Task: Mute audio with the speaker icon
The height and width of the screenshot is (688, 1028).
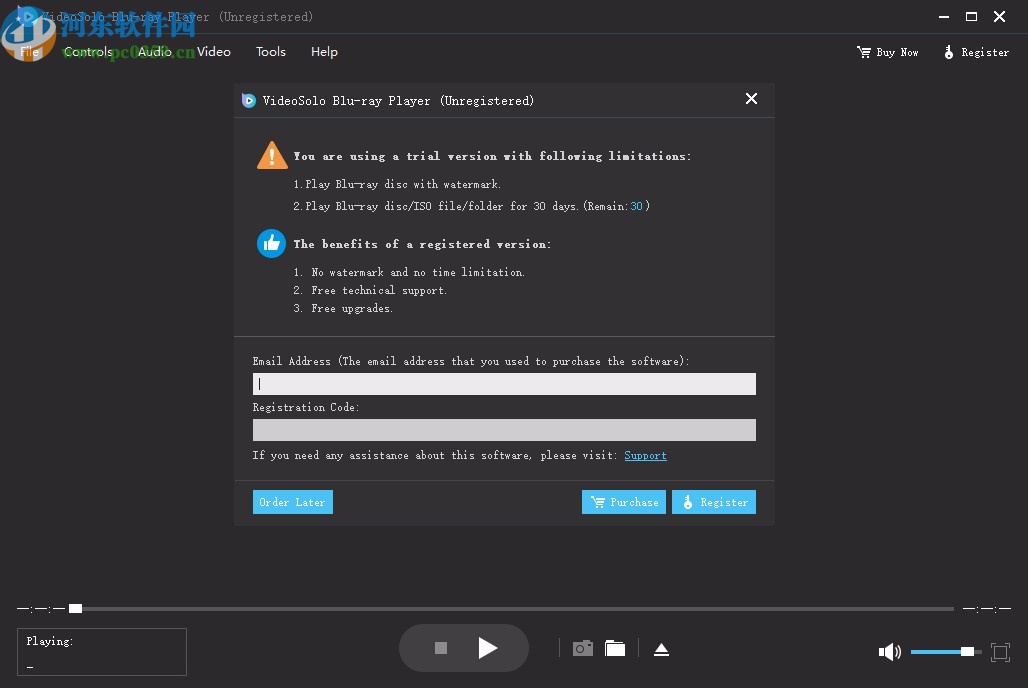Action: click(890, 651)
